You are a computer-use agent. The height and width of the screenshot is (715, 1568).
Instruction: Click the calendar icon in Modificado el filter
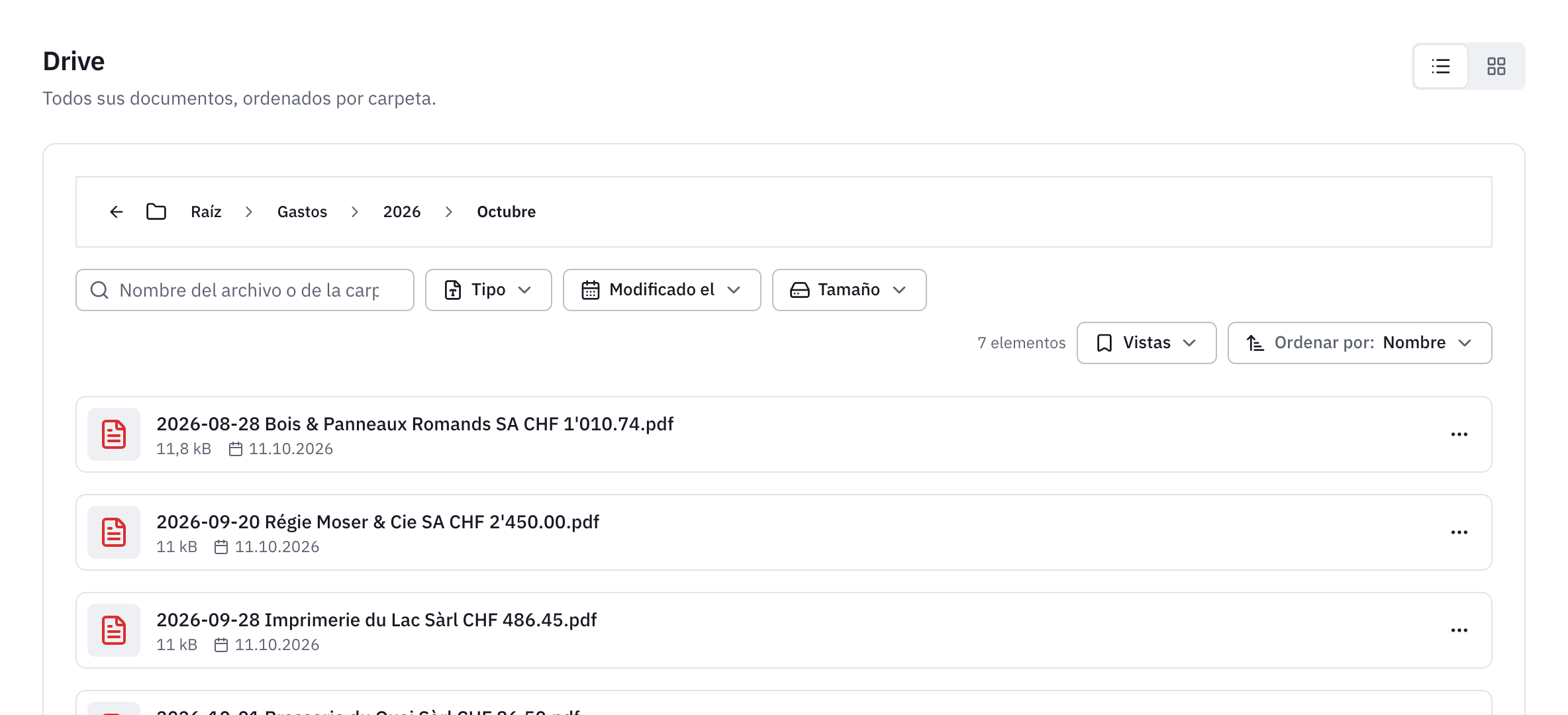pos(591,290)
